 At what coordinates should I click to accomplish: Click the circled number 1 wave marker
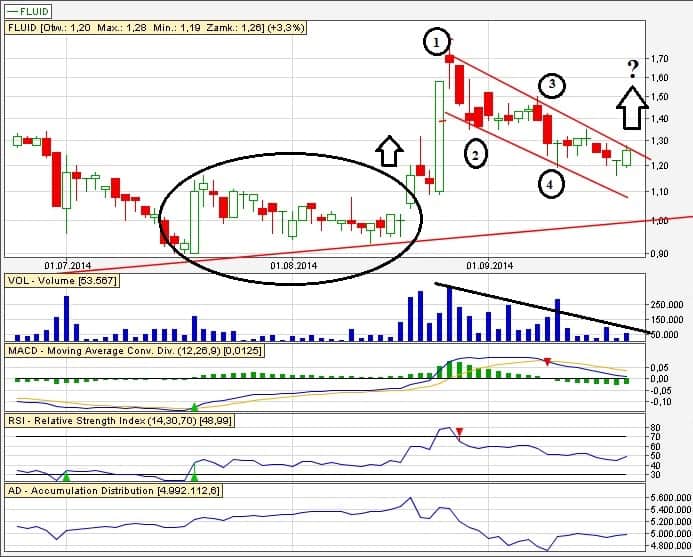point(436,42)
